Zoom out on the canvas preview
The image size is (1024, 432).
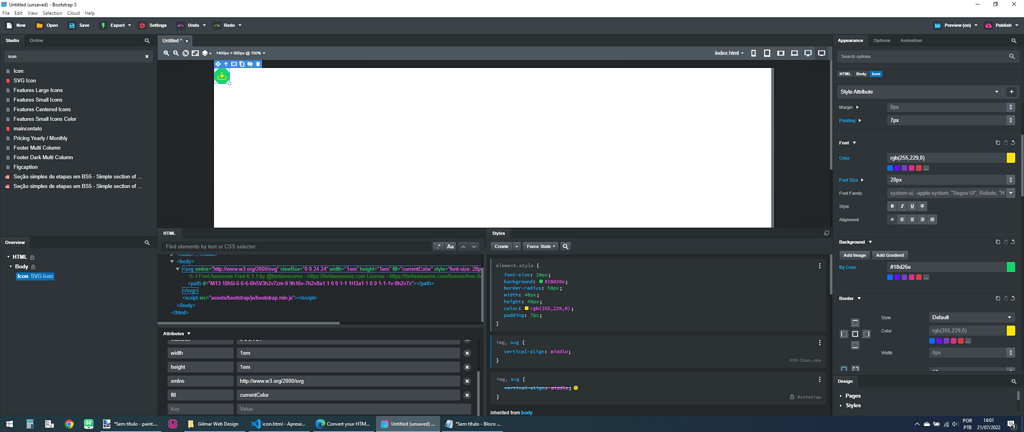pos(176,53)
